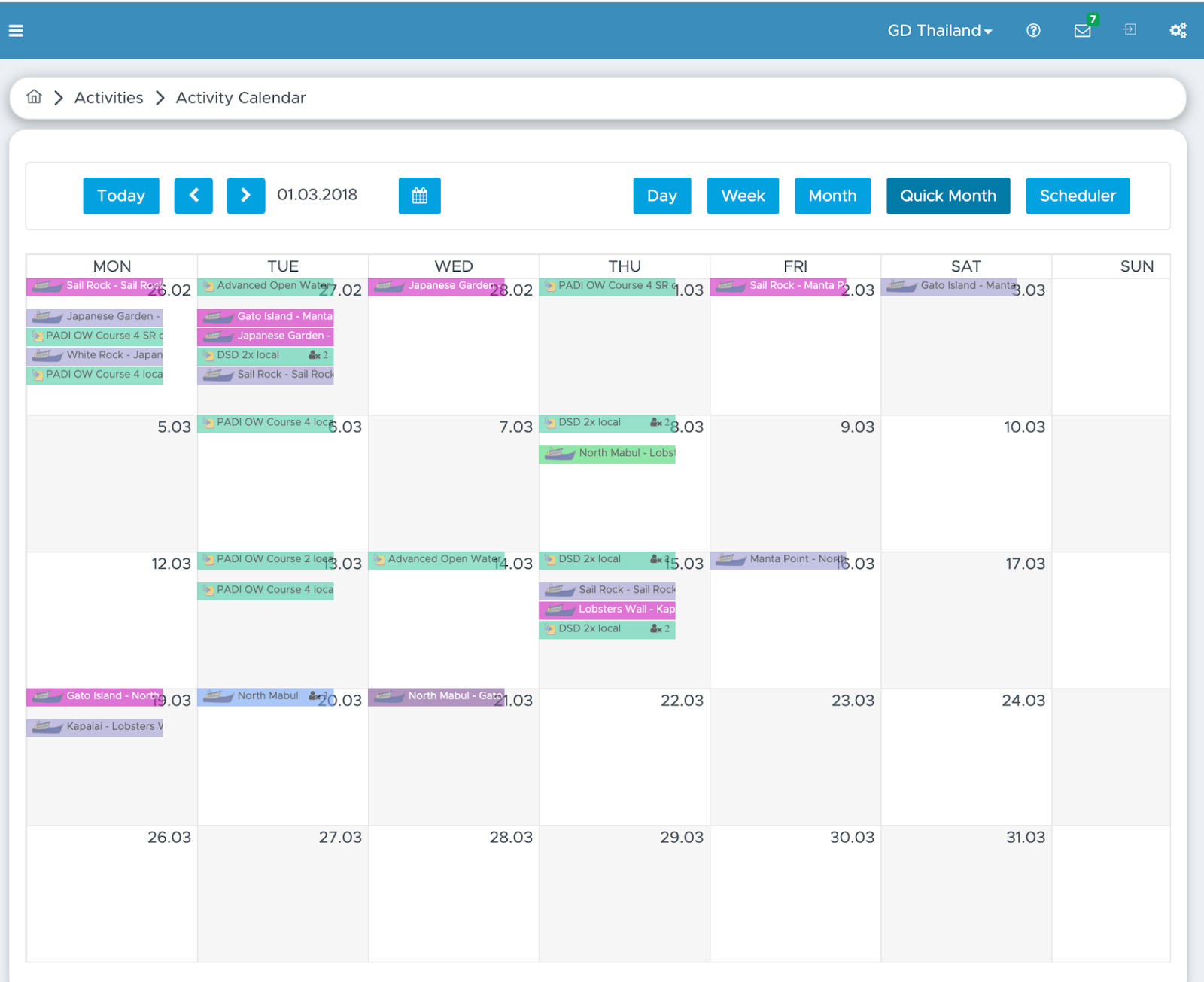Open Gato Island - Manta event on Saturday
Screen dimensions: 1204x982
(949, 286)
